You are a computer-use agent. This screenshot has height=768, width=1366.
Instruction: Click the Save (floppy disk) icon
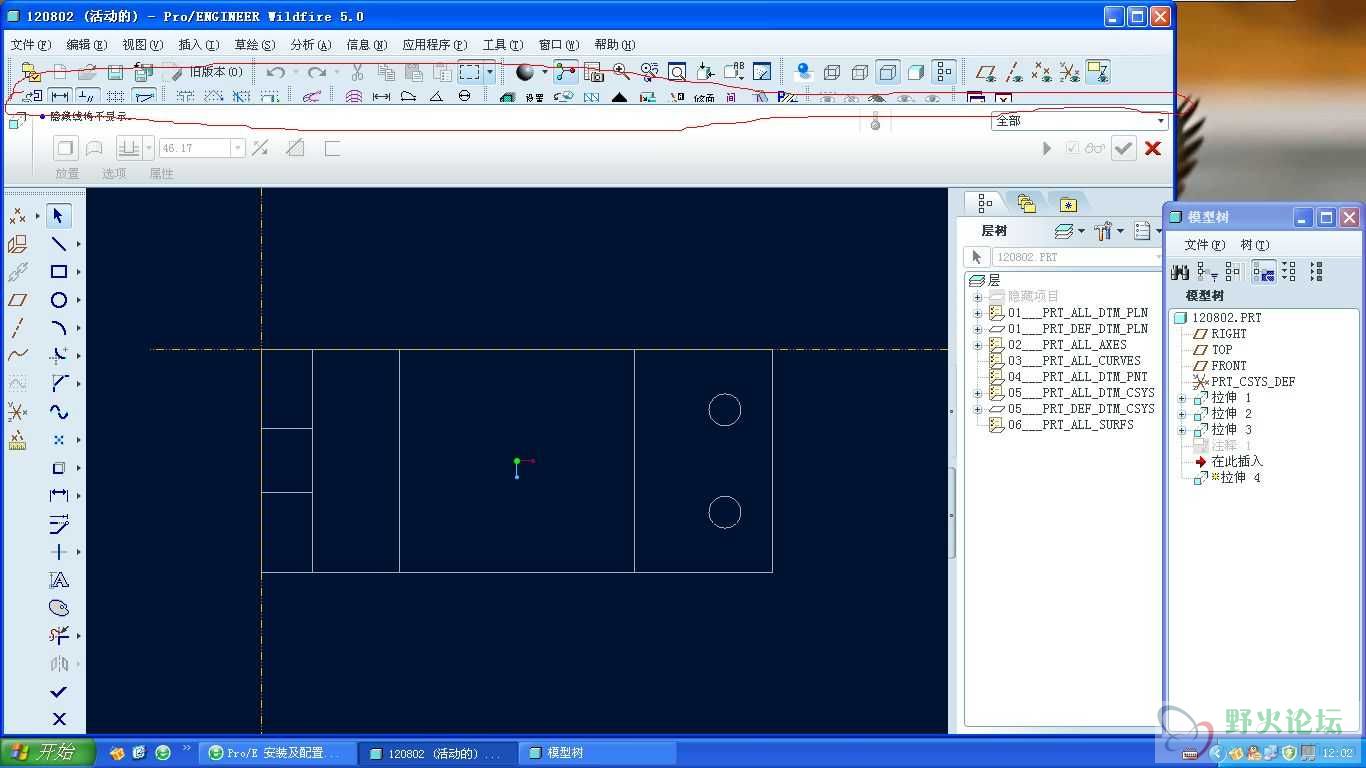point(115,72)
